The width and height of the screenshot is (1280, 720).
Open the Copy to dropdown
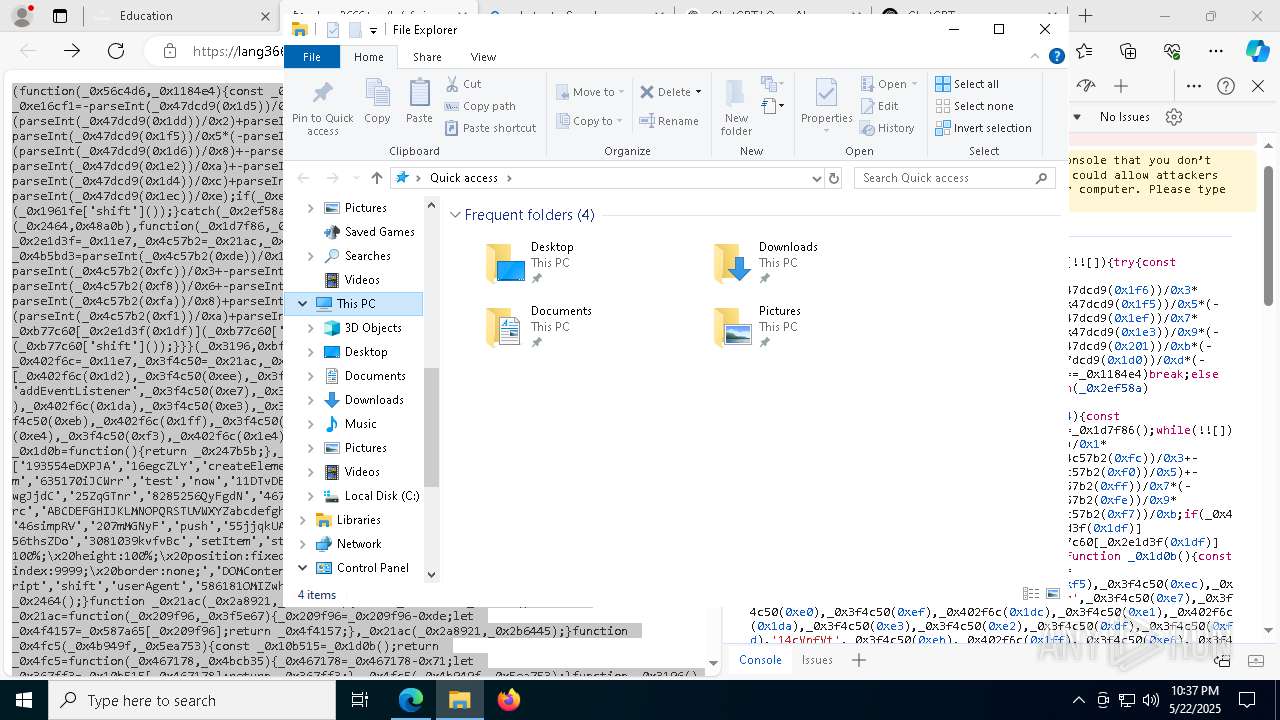click(x=588, y=121)
